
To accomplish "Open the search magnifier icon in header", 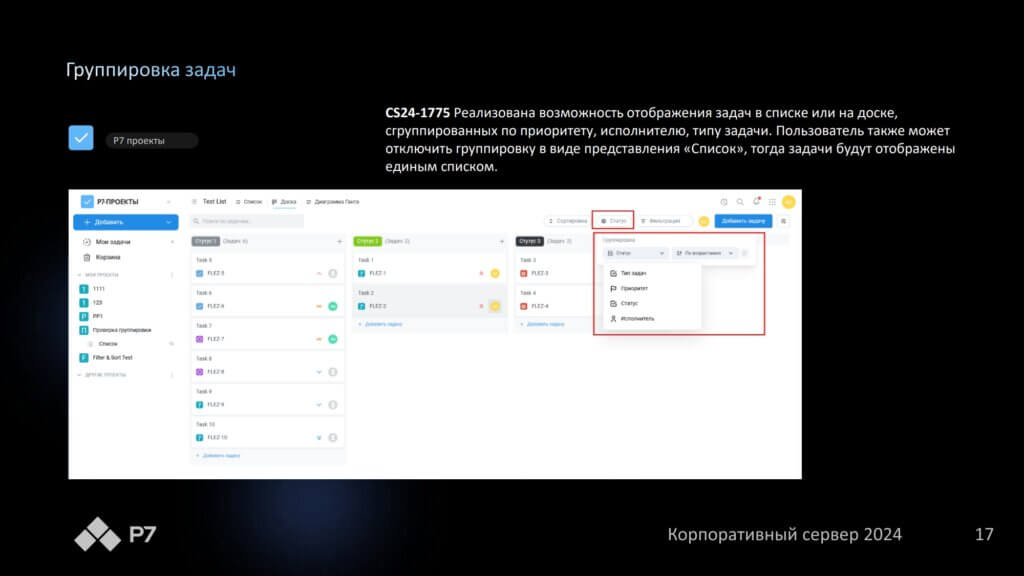I will coord(740,201).
